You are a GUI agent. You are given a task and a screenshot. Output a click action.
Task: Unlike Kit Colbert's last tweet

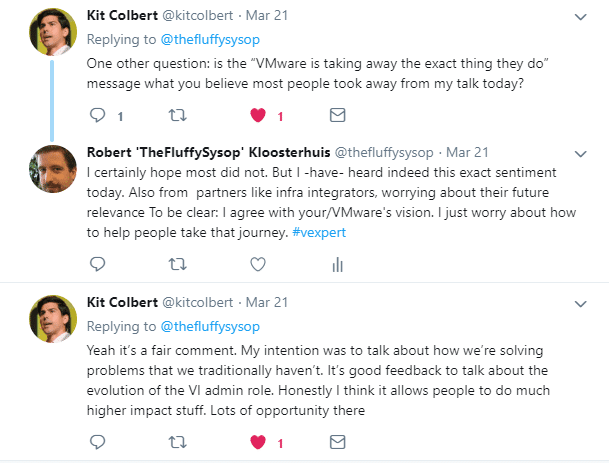(x=257, y=441)
